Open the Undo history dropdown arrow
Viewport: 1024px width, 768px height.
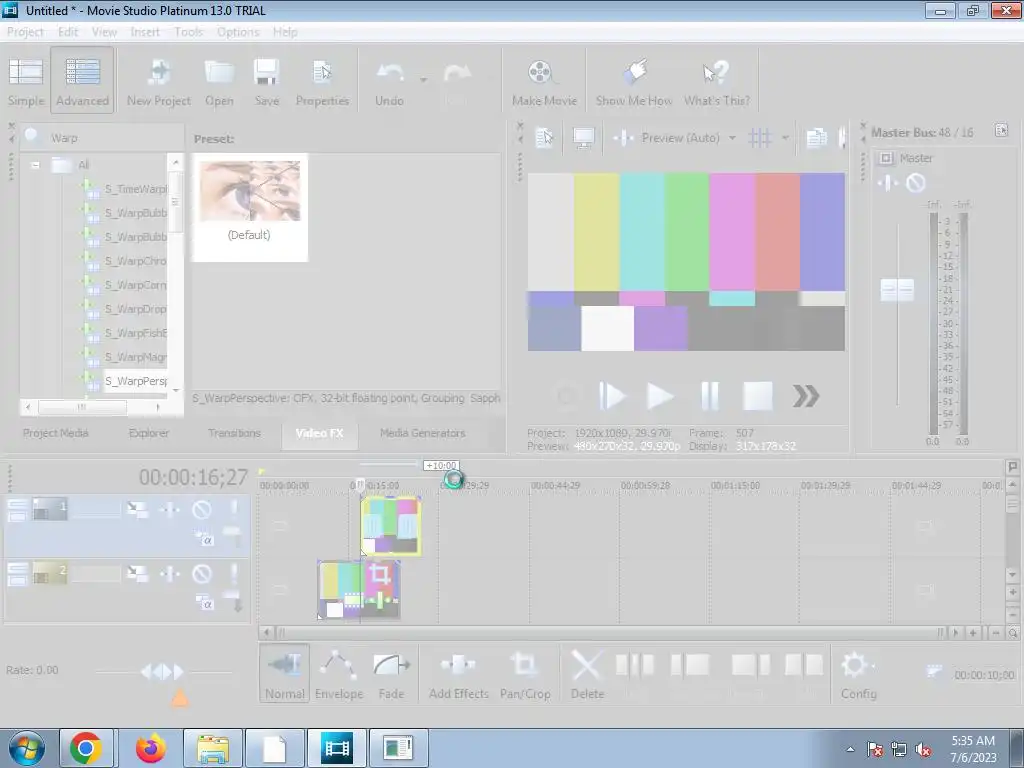coord(423,80)
